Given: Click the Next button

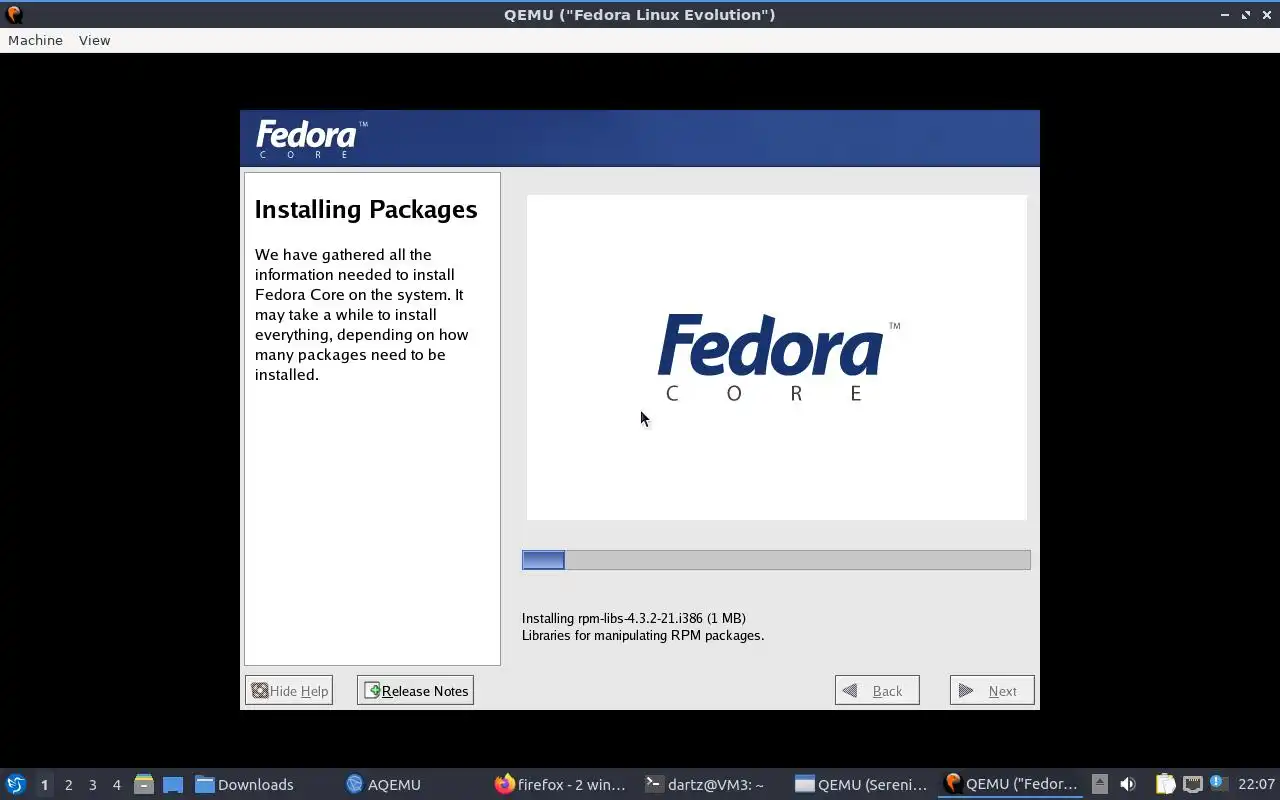Looking at the screenshot, I should tap(992, 690).
